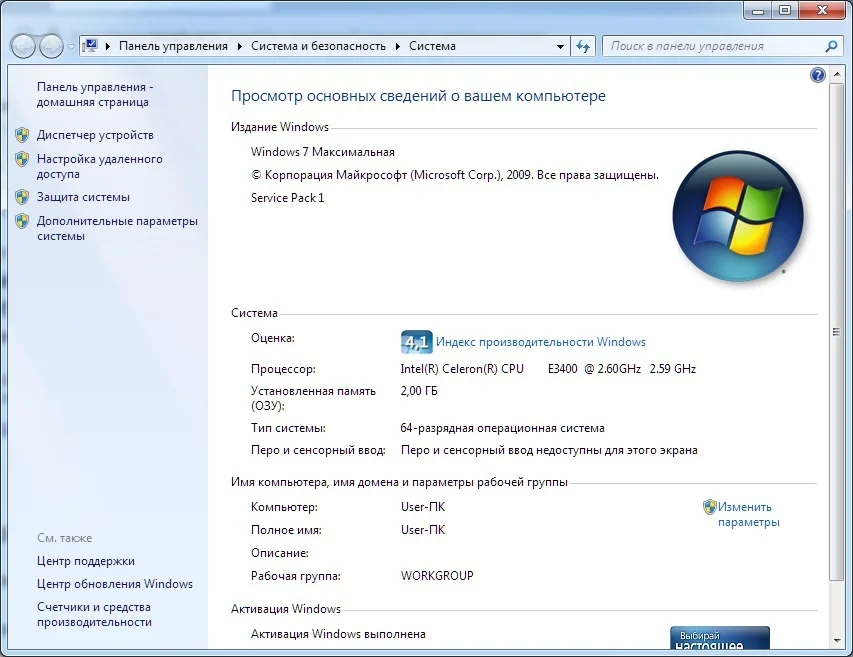Go to Панель управления - домашняя страница
The height and width of the screenshot is (657, 853).
(95, 95)
